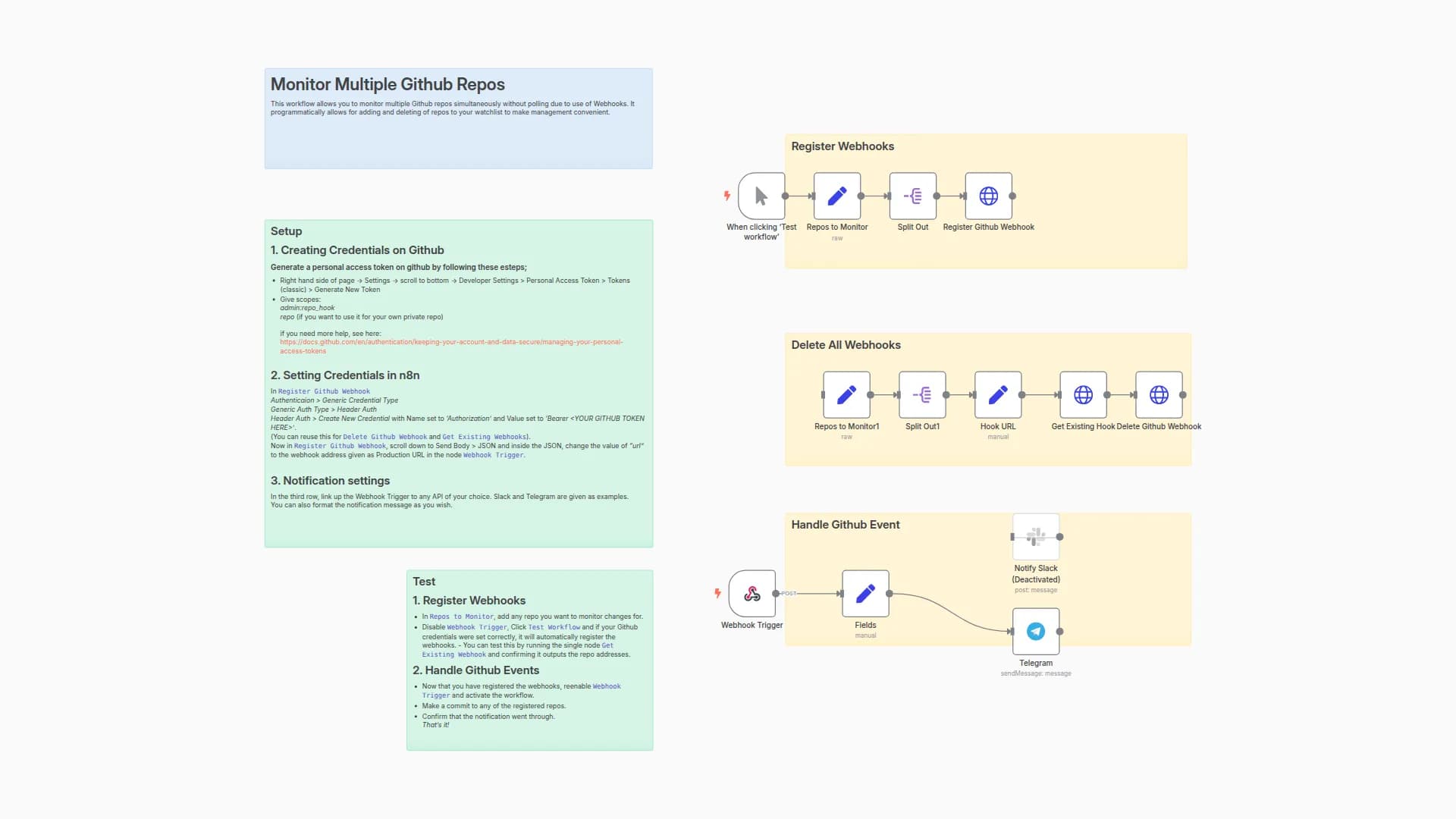1456x819 pixels.
Task: Open the deactivated Notify Slack node
Action: coord(1037,537)
